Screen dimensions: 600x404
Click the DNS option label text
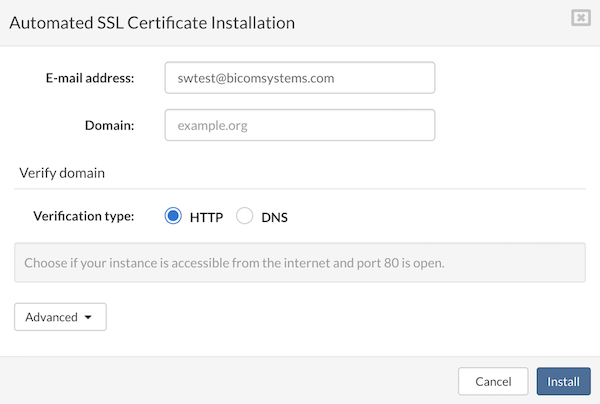[x=274, y=216]
